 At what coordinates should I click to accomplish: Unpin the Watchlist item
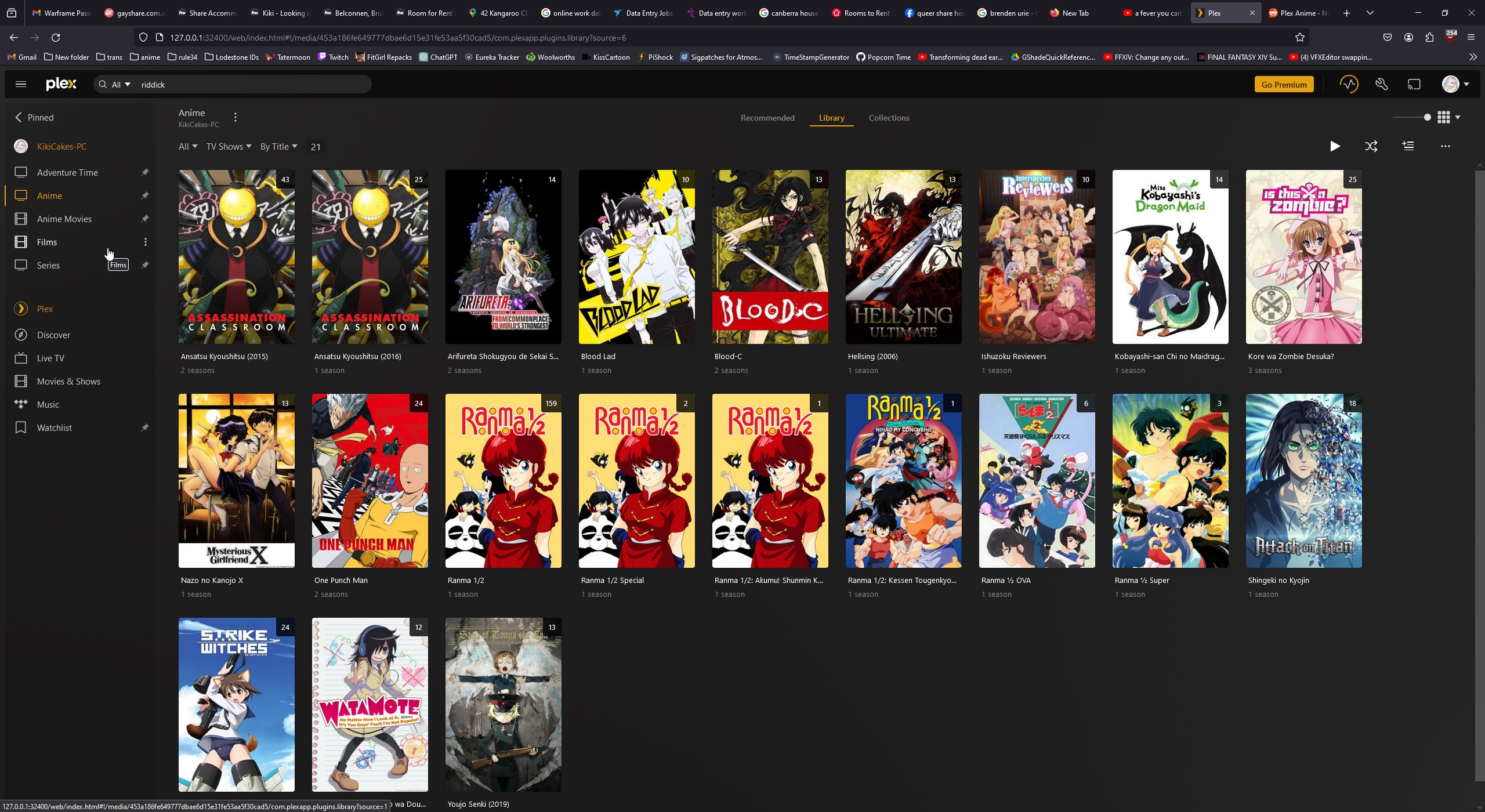(x=145, y=427)
